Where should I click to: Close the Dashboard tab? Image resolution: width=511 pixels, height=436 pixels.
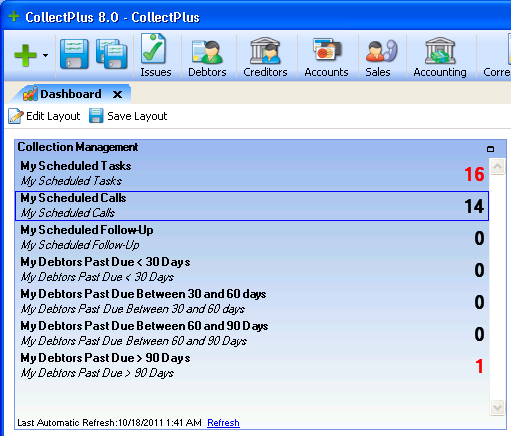[117, 95]
